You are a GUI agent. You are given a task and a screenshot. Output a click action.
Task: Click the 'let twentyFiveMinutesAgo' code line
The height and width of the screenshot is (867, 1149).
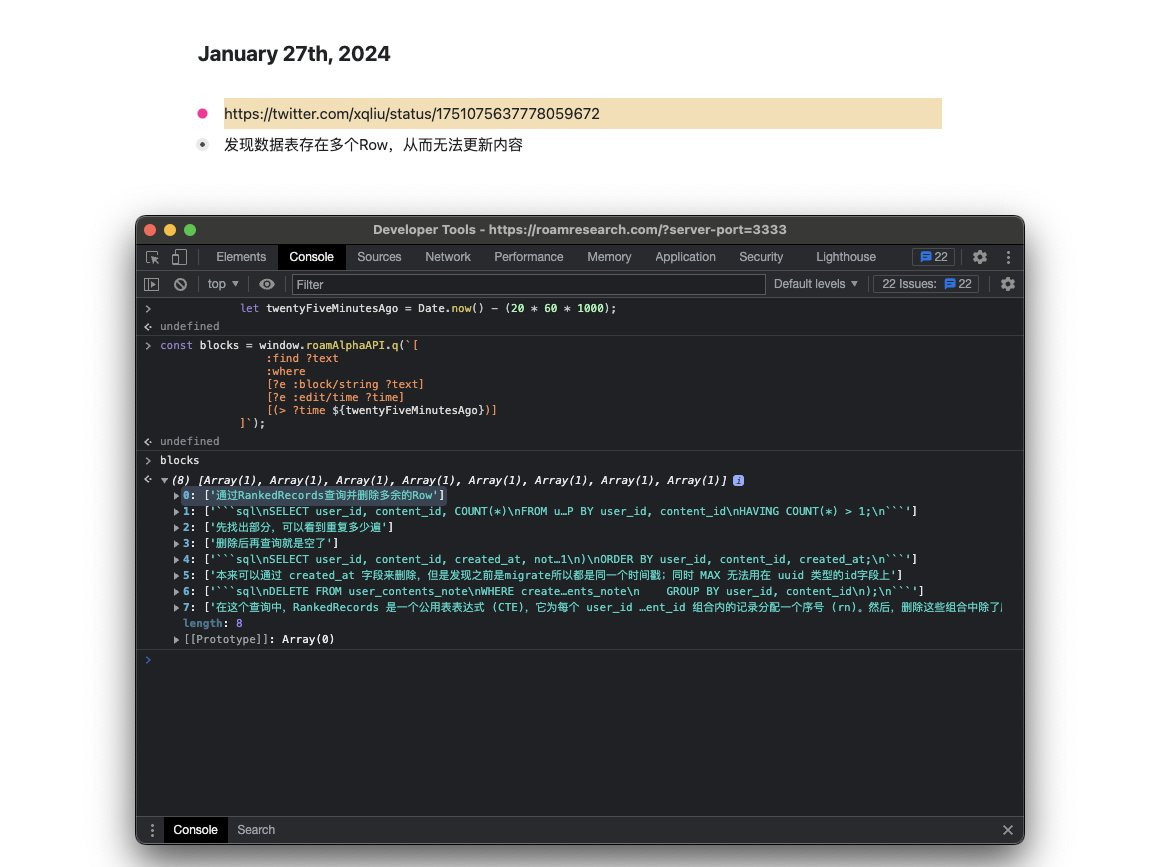(428, 309)
